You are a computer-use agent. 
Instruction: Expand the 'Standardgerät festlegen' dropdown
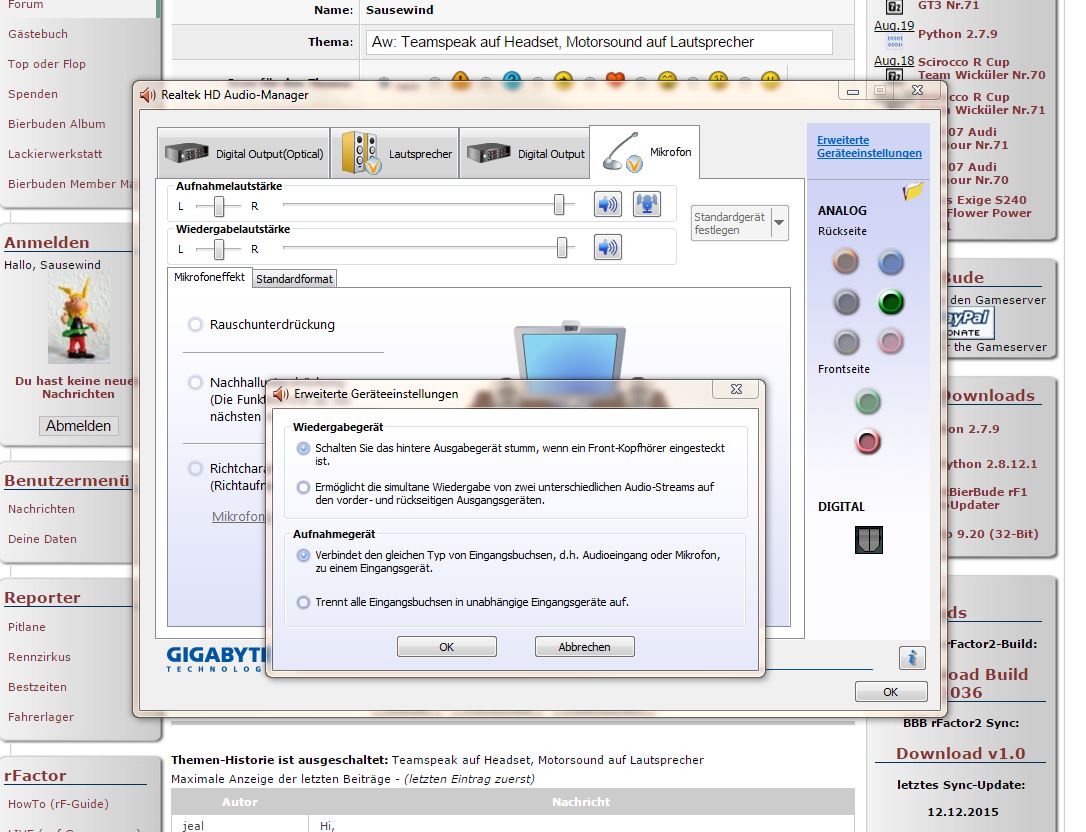779,222
